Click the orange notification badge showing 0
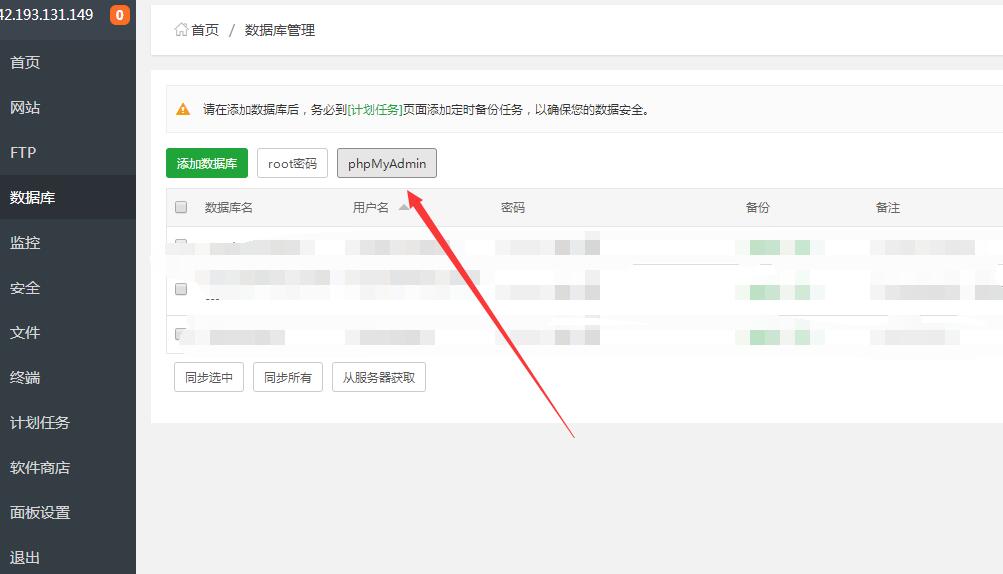 coord(120,15)
